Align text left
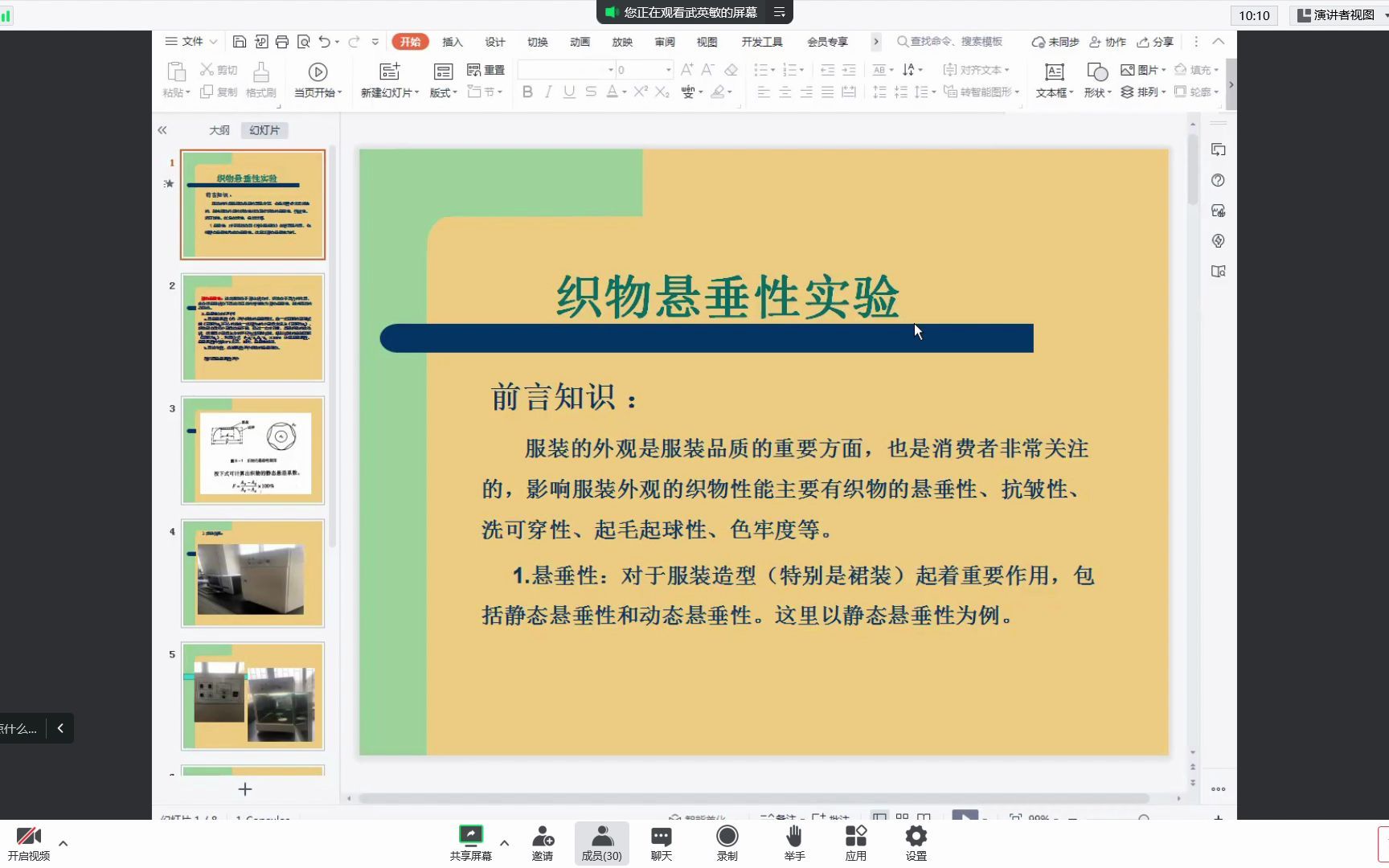1389x868 pixels. click(764, 92)
